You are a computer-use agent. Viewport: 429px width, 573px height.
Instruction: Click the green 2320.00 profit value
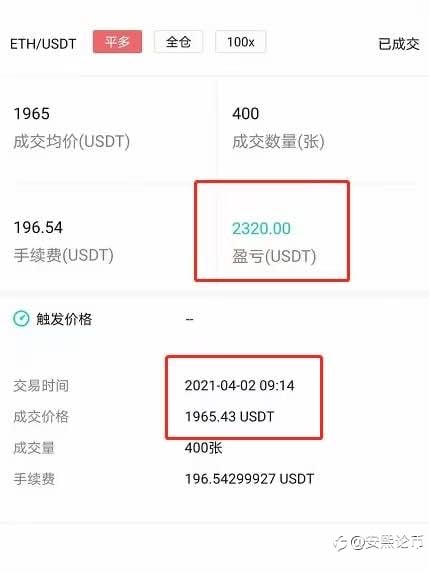[262, 229]
